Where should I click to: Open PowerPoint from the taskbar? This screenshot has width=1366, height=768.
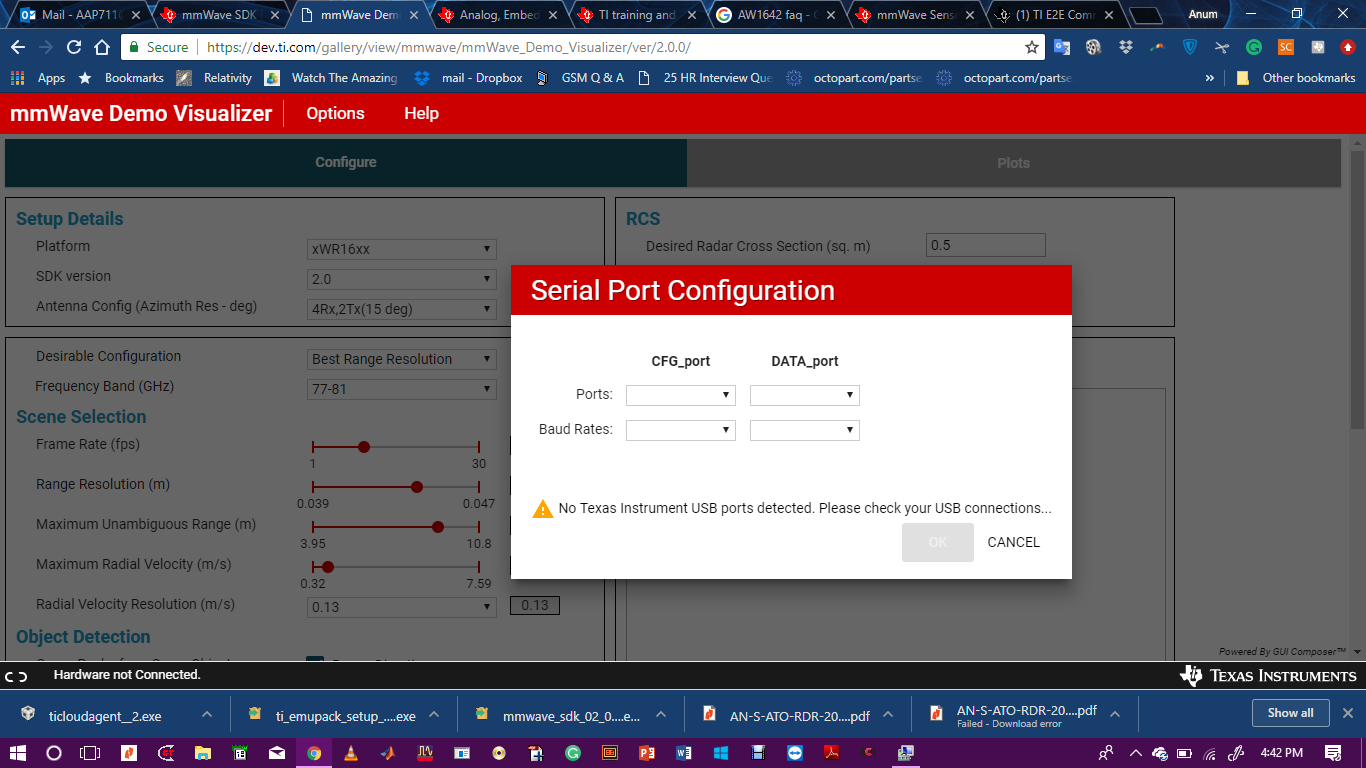click(646, 752)
